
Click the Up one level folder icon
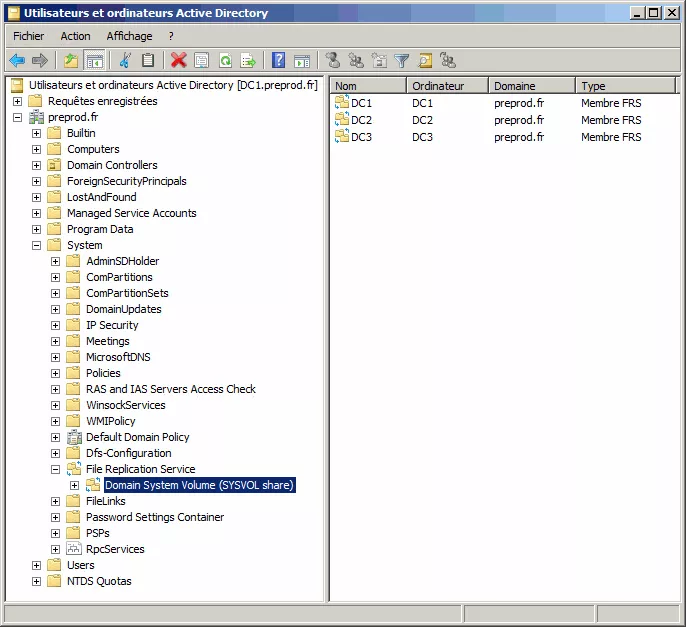71,60
